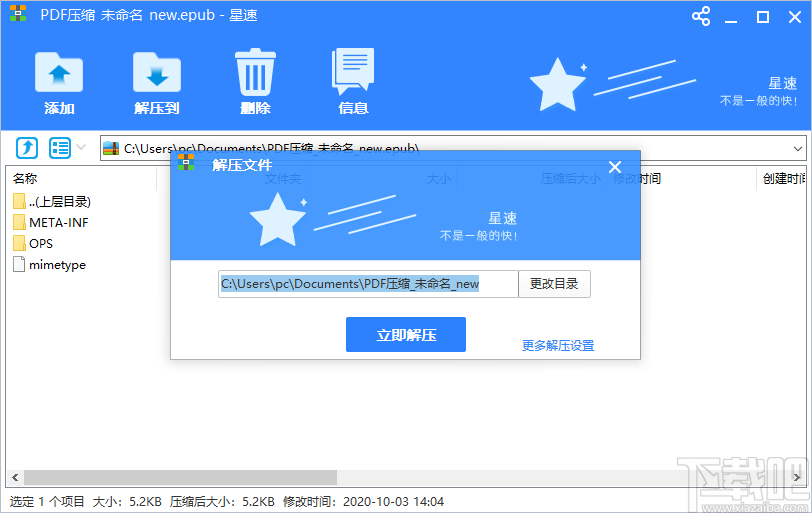Select the OPS folder
Screen dimensions: 812x513
(x=33, y=243)
